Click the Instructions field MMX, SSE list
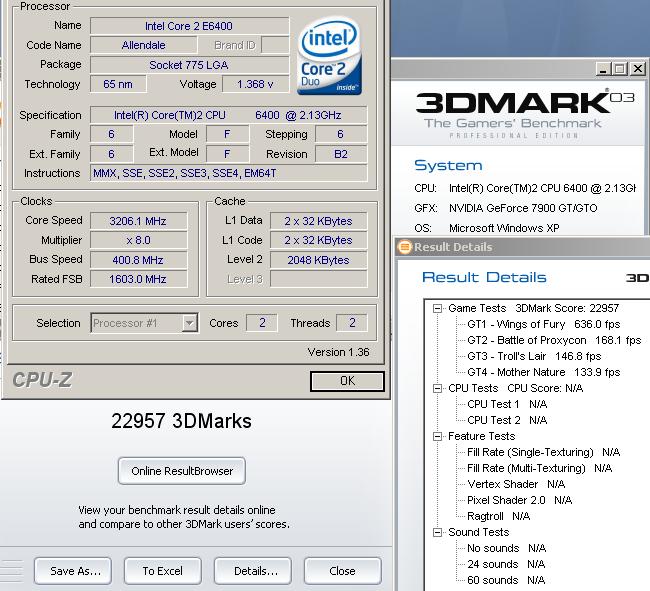This screenshot has height=591, width=650. (x=228, y=173)
